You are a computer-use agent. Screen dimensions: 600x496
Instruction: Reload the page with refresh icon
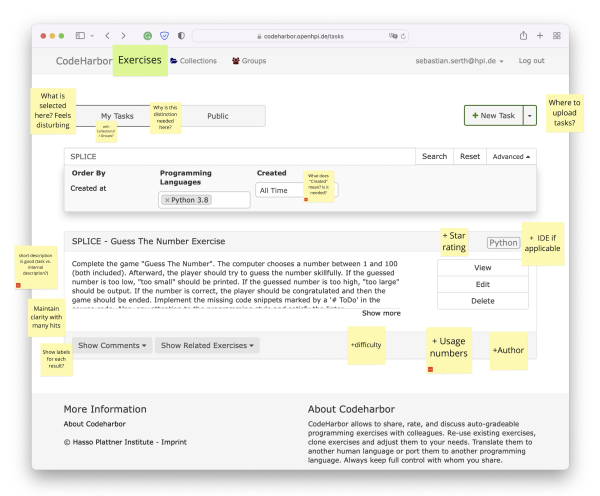click(x=403, y=36)
